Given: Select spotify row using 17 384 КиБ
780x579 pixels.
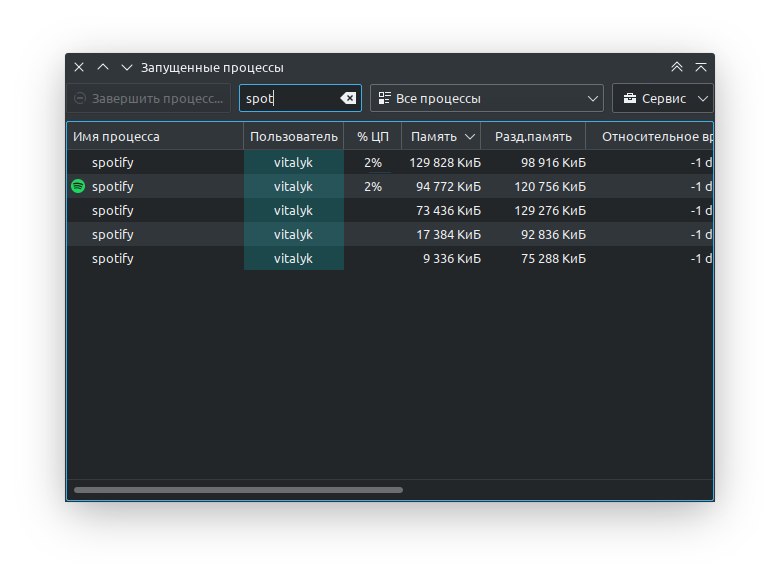Looking at the screenshot, I should point(390,234).
